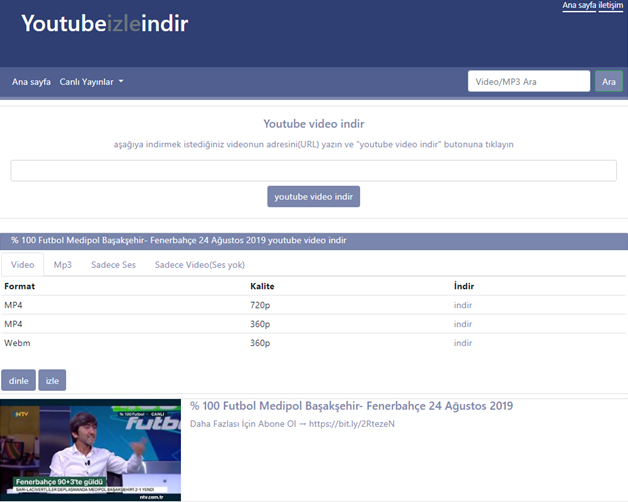Click indir for Webm 360p

(462, 343)
